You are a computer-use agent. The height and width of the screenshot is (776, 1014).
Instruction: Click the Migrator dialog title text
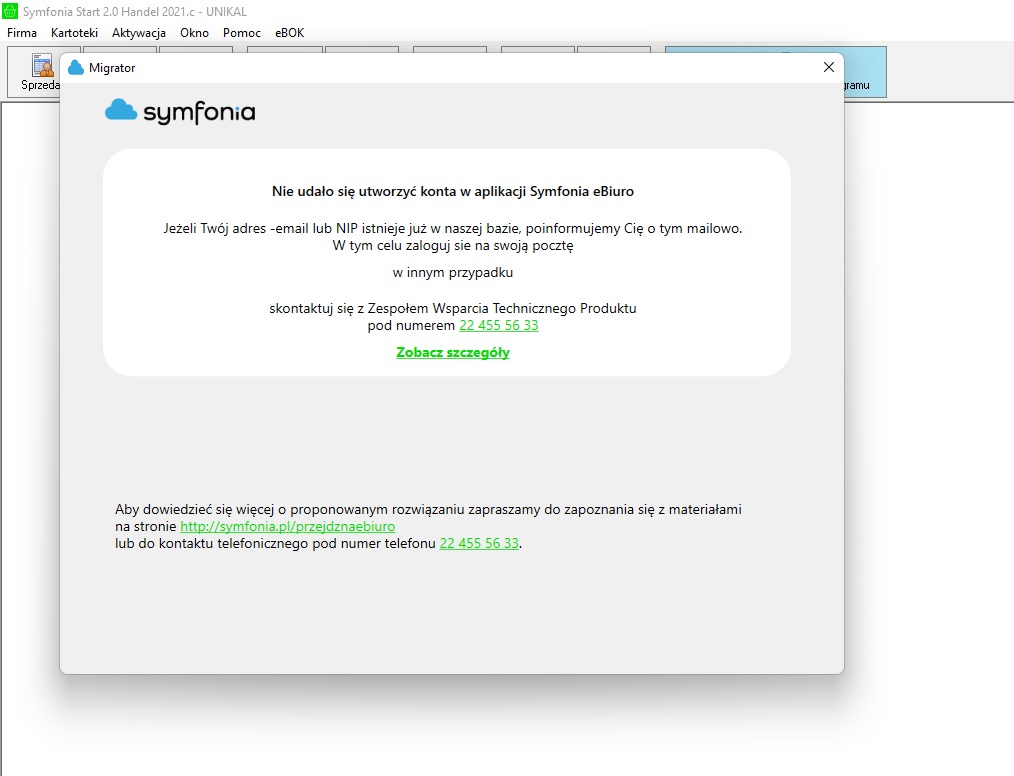[x=112, y=68]
